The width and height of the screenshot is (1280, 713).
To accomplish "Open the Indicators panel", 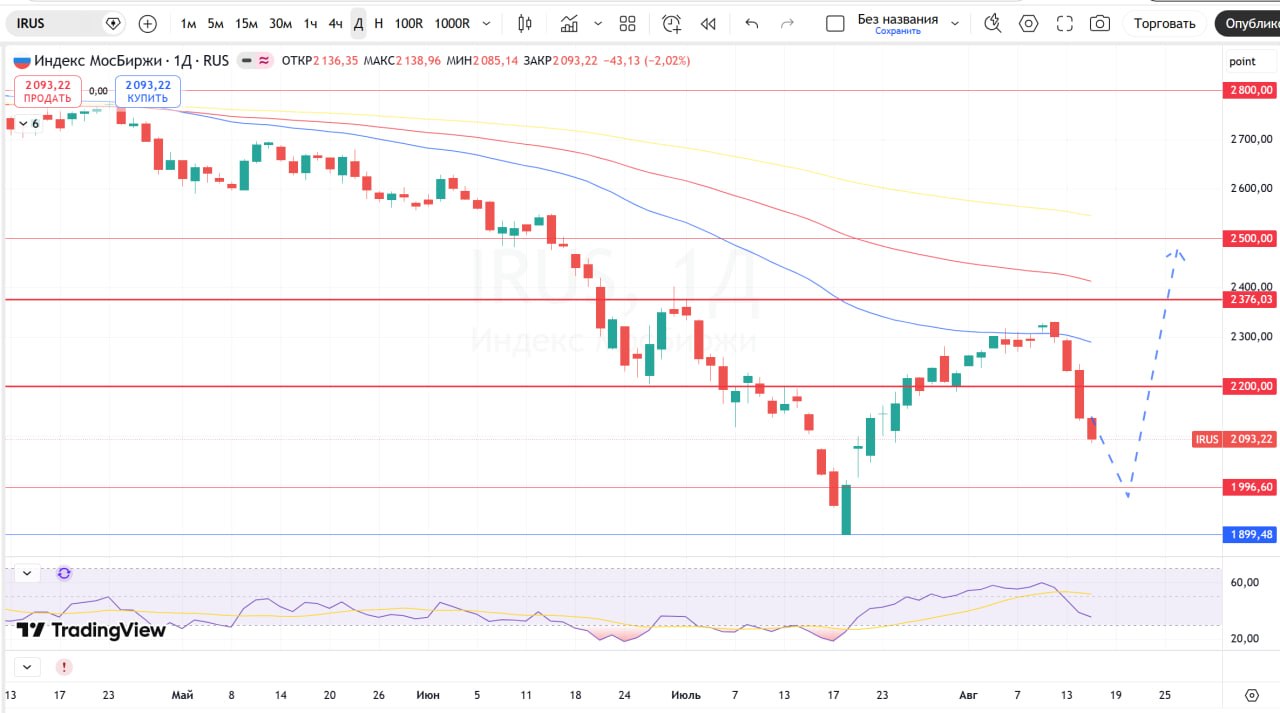I will click(569, 23).
